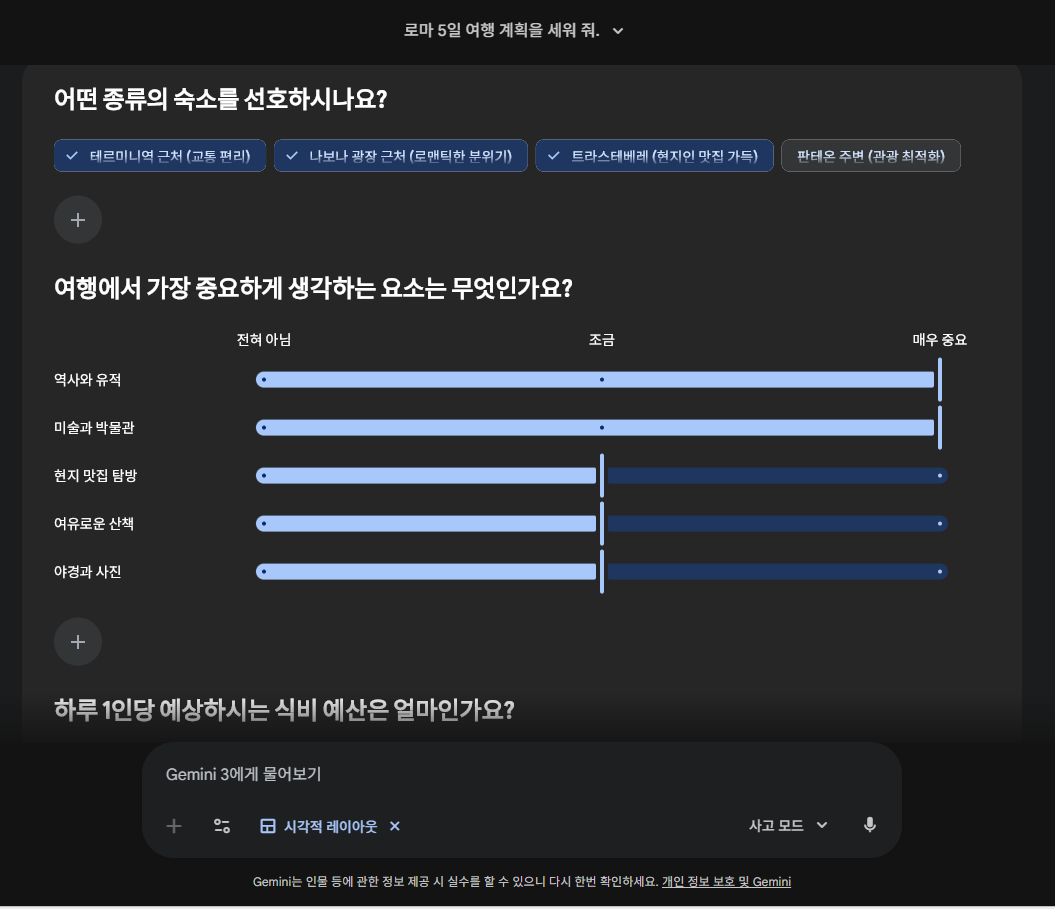Set 현지 맛집 탐방 slider to 조금
Viewport: 1055px width, 909px height.
click(601, 475)
